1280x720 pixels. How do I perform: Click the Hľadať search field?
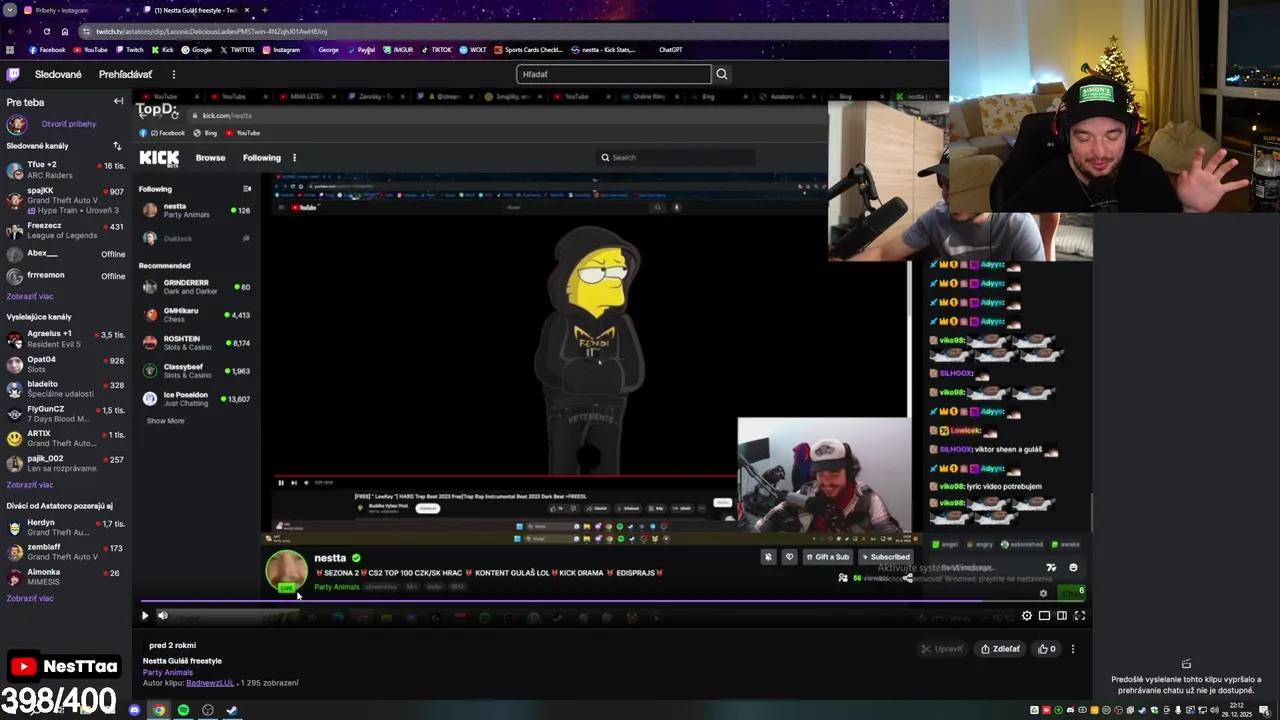613,74
